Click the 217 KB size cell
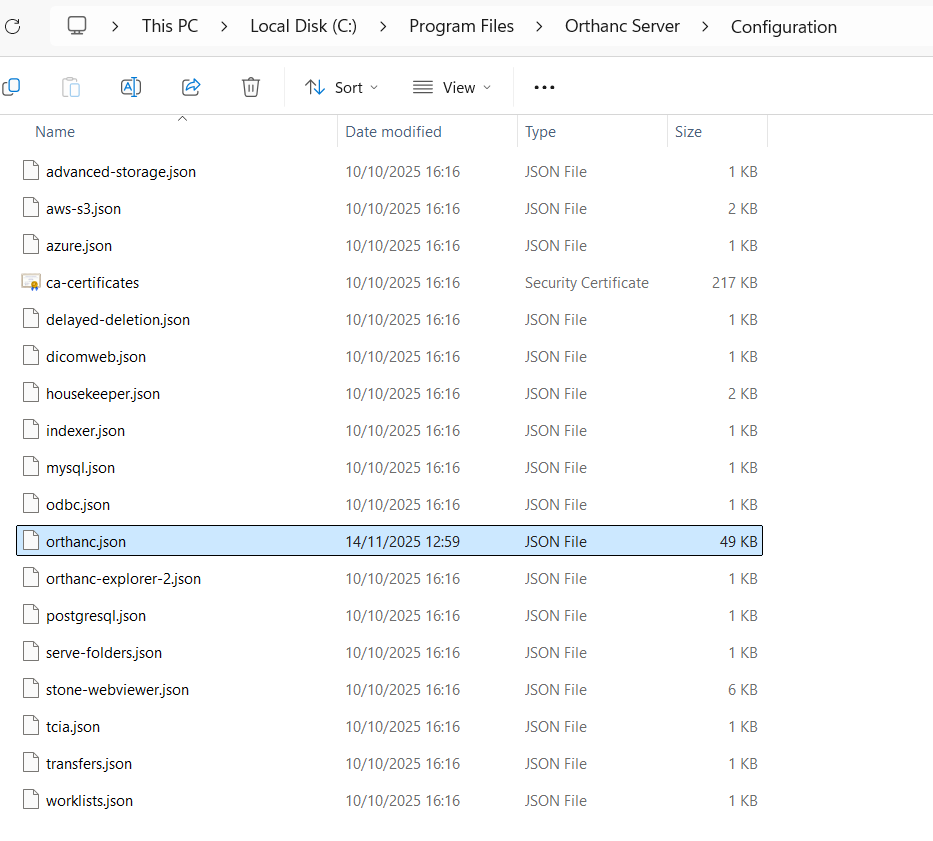Screen dimensions: 933x841 point(734,283)
